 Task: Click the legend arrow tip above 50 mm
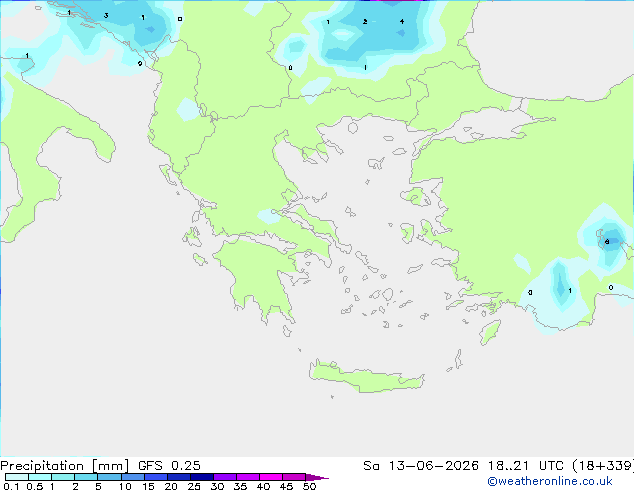[317, 477]
